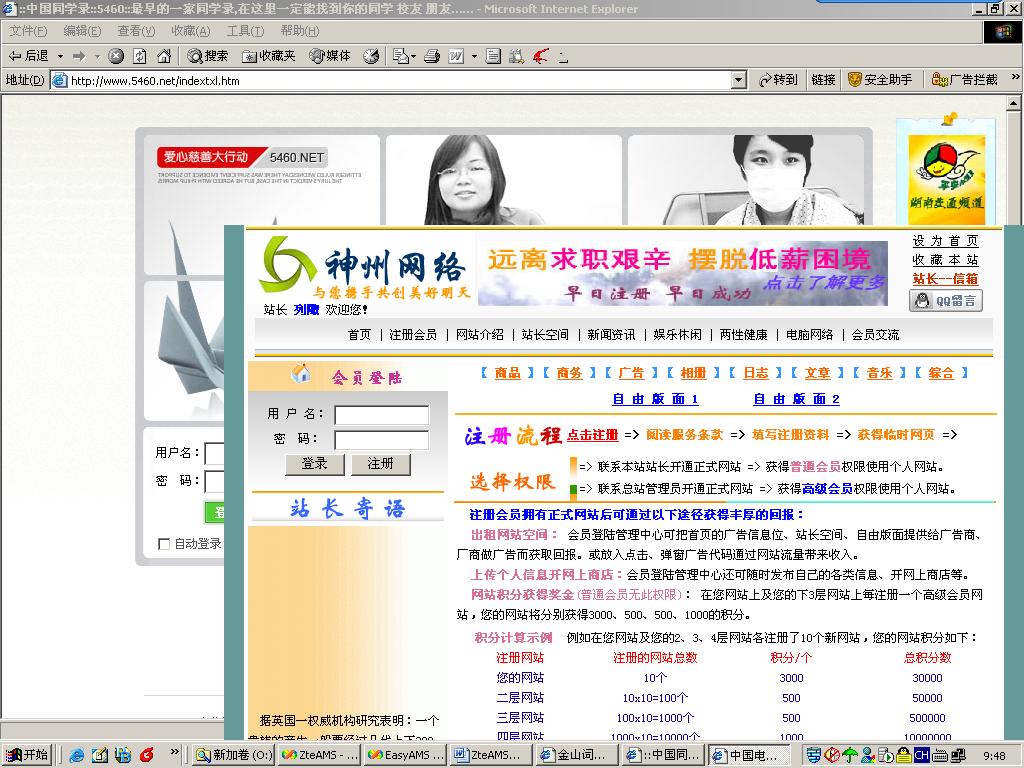
Task: Click the 开始 Start button
Action: (x=27, y=756)
